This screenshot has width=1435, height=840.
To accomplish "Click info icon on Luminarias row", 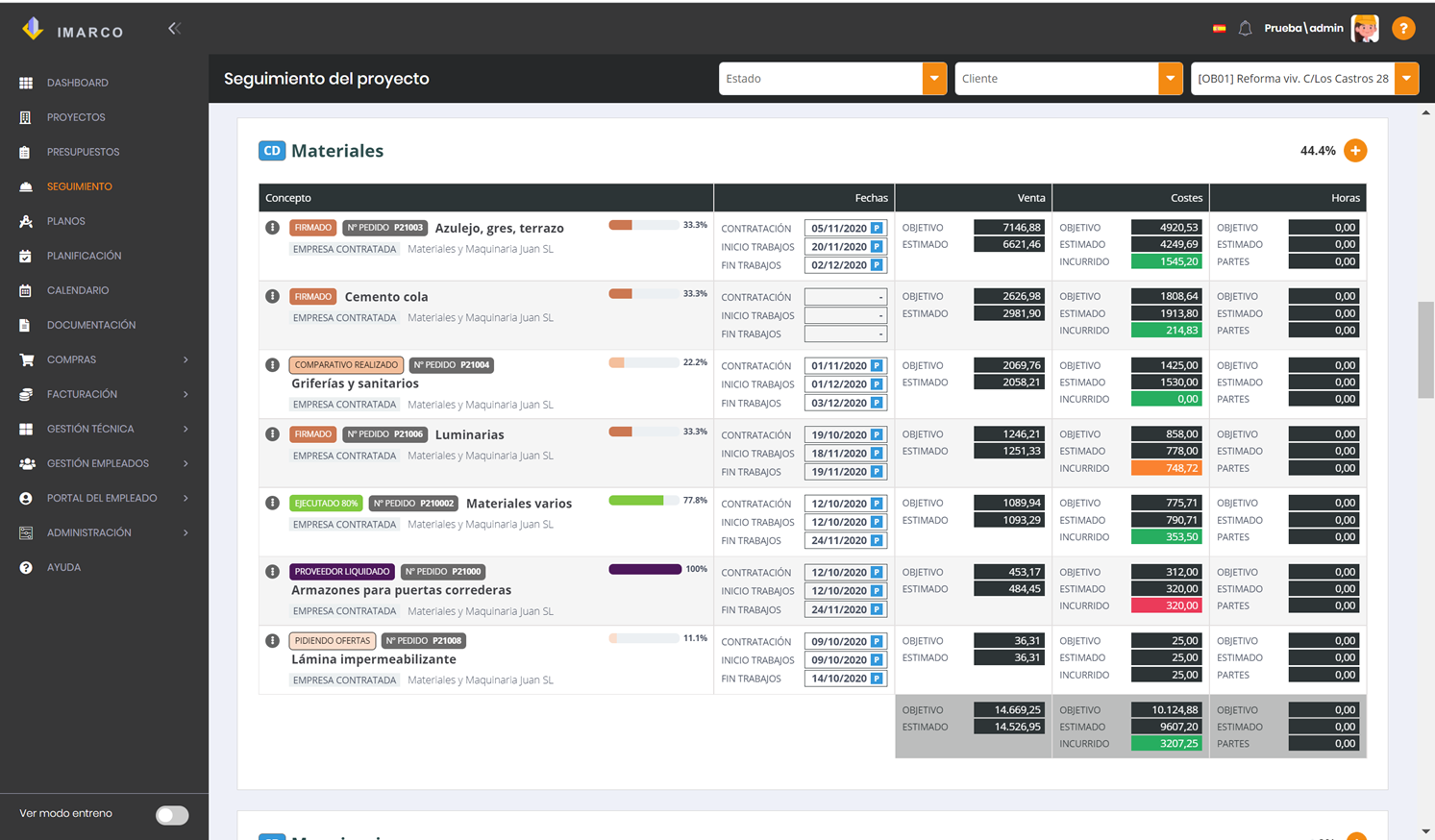I will tap(272, 434).
